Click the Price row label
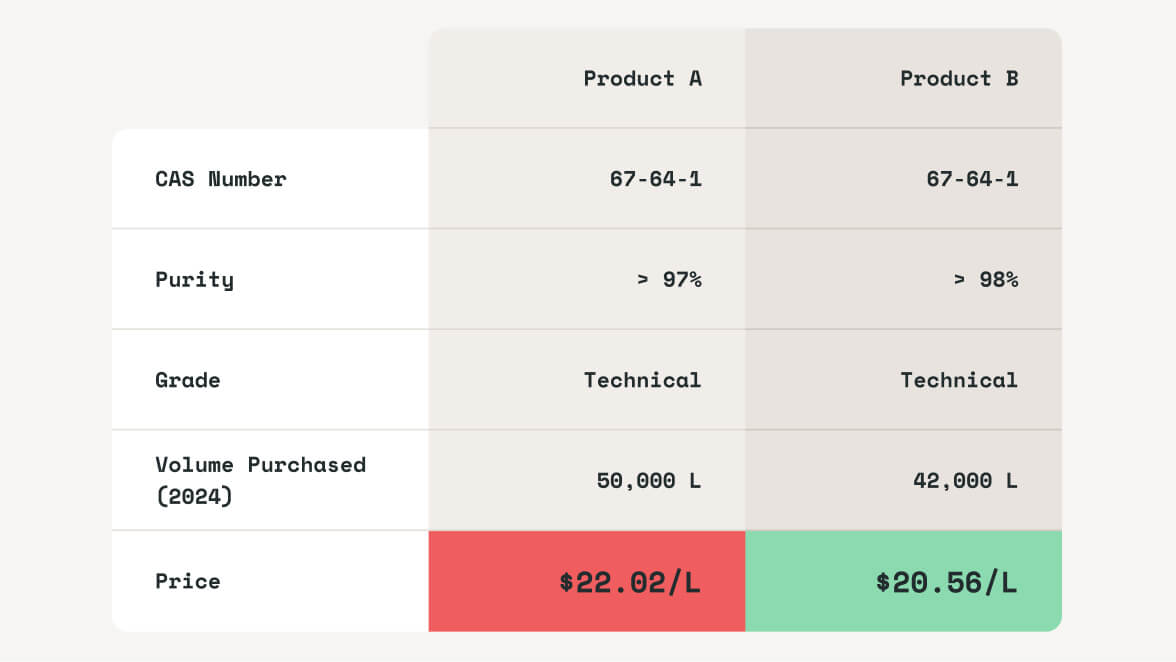 point(188,581)
